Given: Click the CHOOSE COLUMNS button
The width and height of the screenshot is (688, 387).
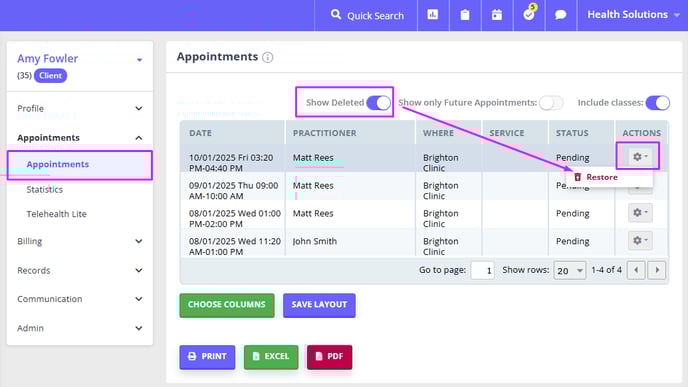Looking at the screenshot, I should 227,305.
